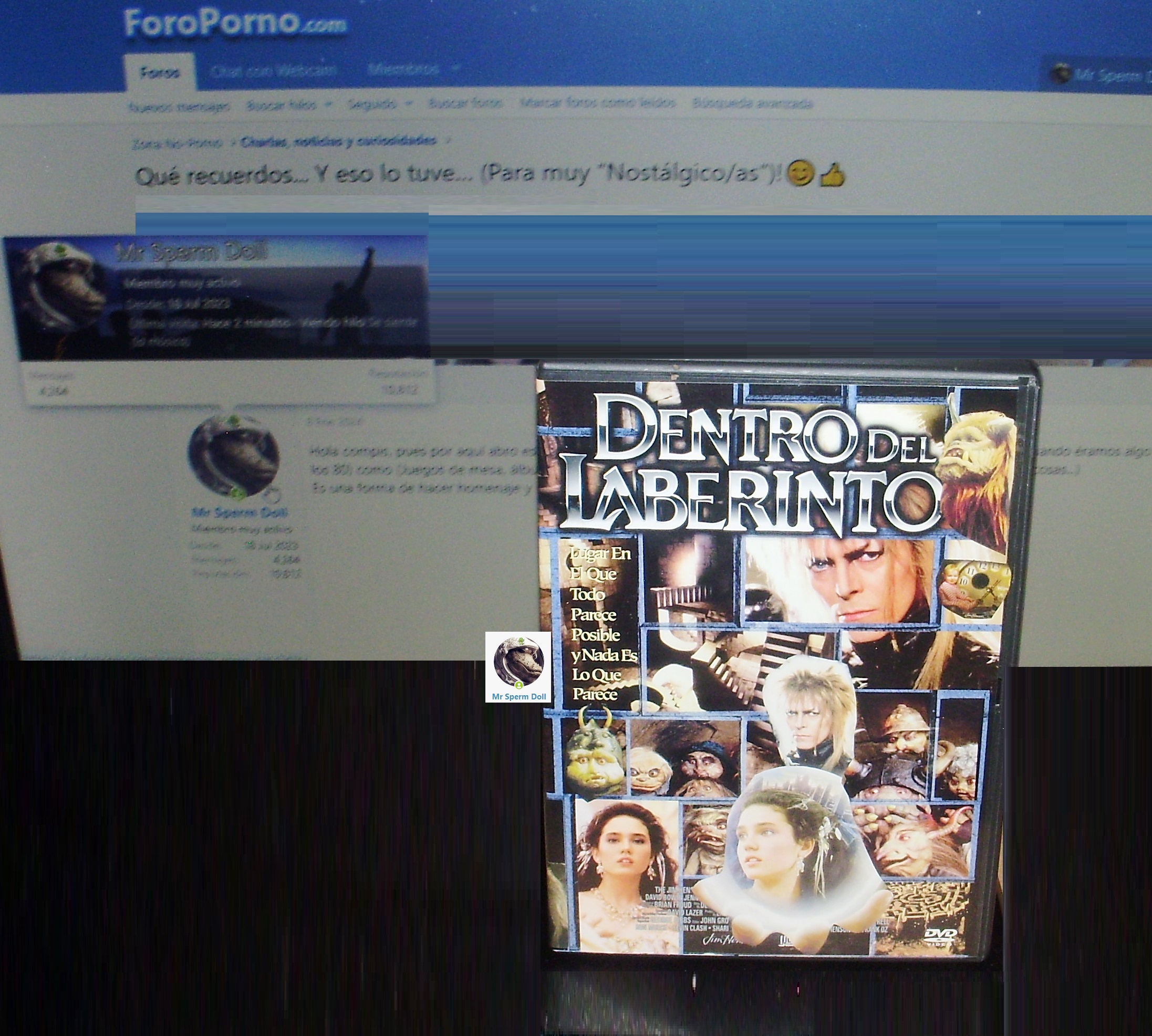The width and height of the screenshot is (1152, 1036).
Task: Open Buscar hilos menu
Action: tap(282, 106)
